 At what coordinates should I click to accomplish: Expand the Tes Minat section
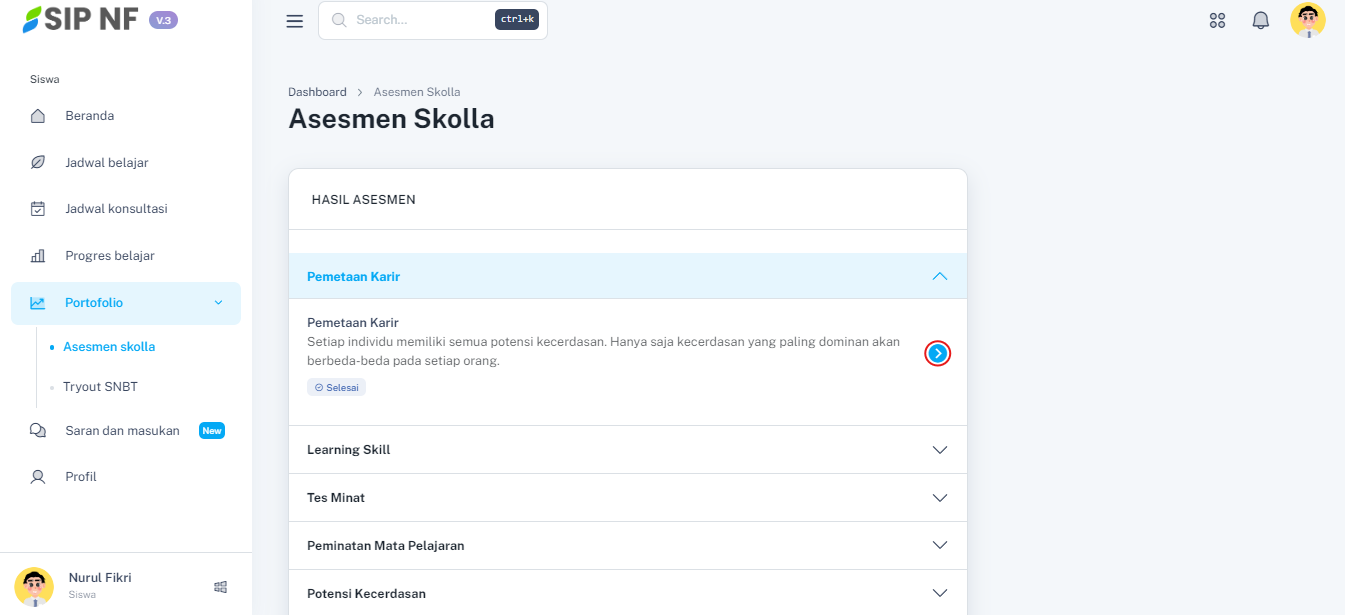tap(939, 498)
